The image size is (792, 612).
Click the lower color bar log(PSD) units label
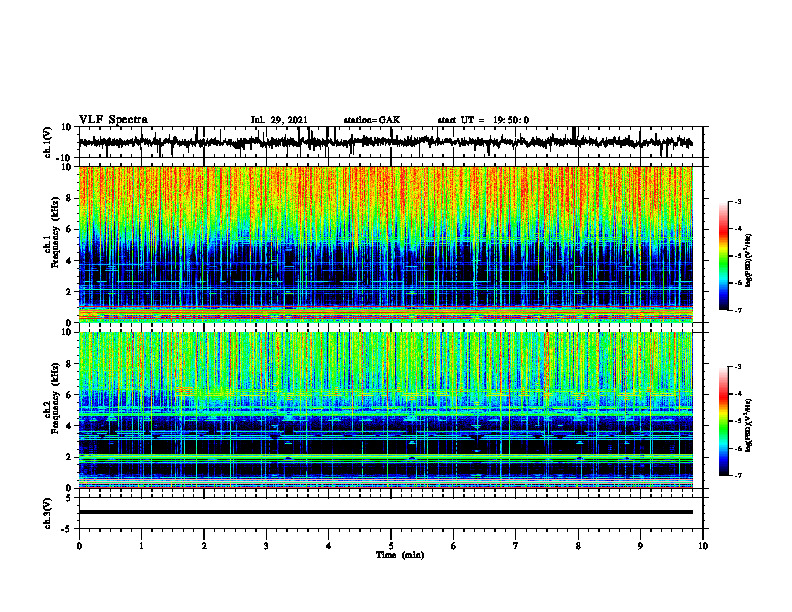[x=750, y=424]
